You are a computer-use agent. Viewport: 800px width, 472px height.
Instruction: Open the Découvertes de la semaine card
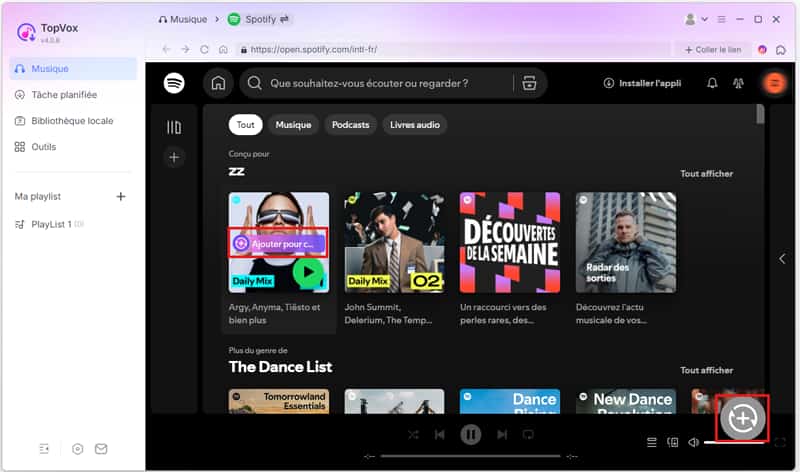point(510,242)
